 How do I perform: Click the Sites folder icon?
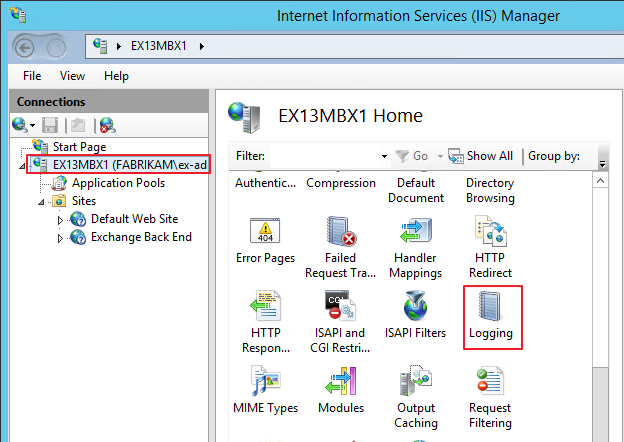pos(59,201)
